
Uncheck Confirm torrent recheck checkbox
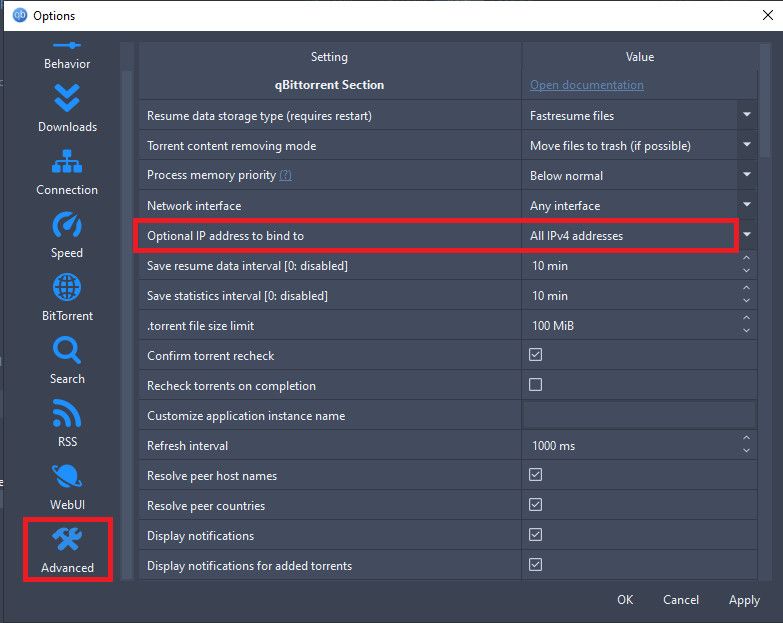coord(535,355)
